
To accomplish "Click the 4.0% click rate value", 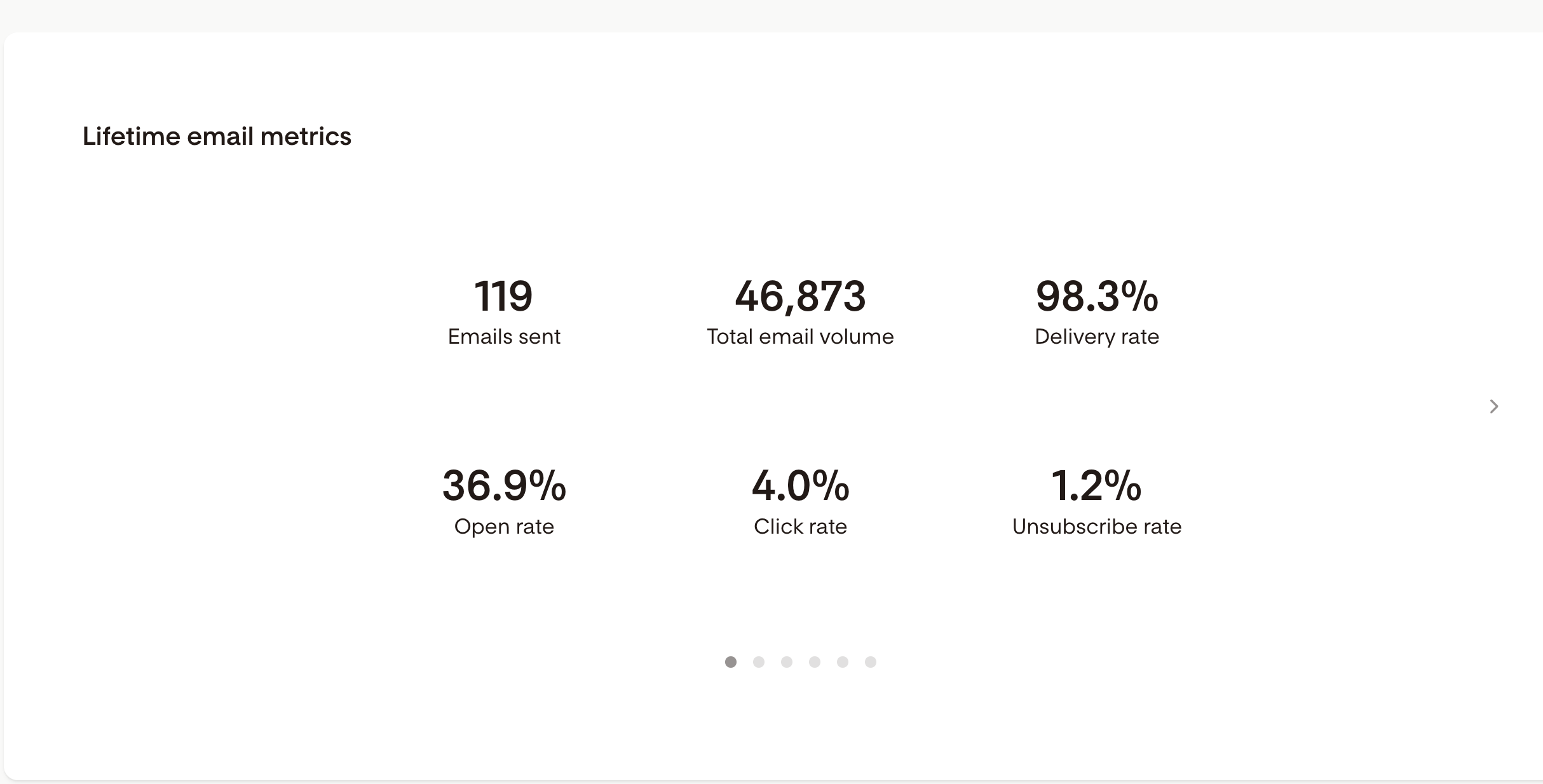I will (800, 486).
